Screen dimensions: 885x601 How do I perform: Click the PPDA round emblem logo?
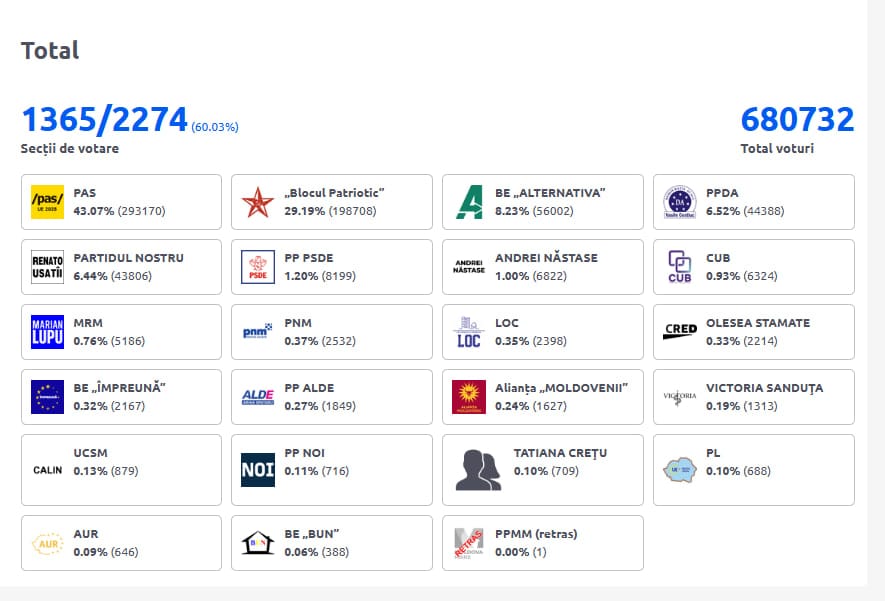tap(680, 202)
